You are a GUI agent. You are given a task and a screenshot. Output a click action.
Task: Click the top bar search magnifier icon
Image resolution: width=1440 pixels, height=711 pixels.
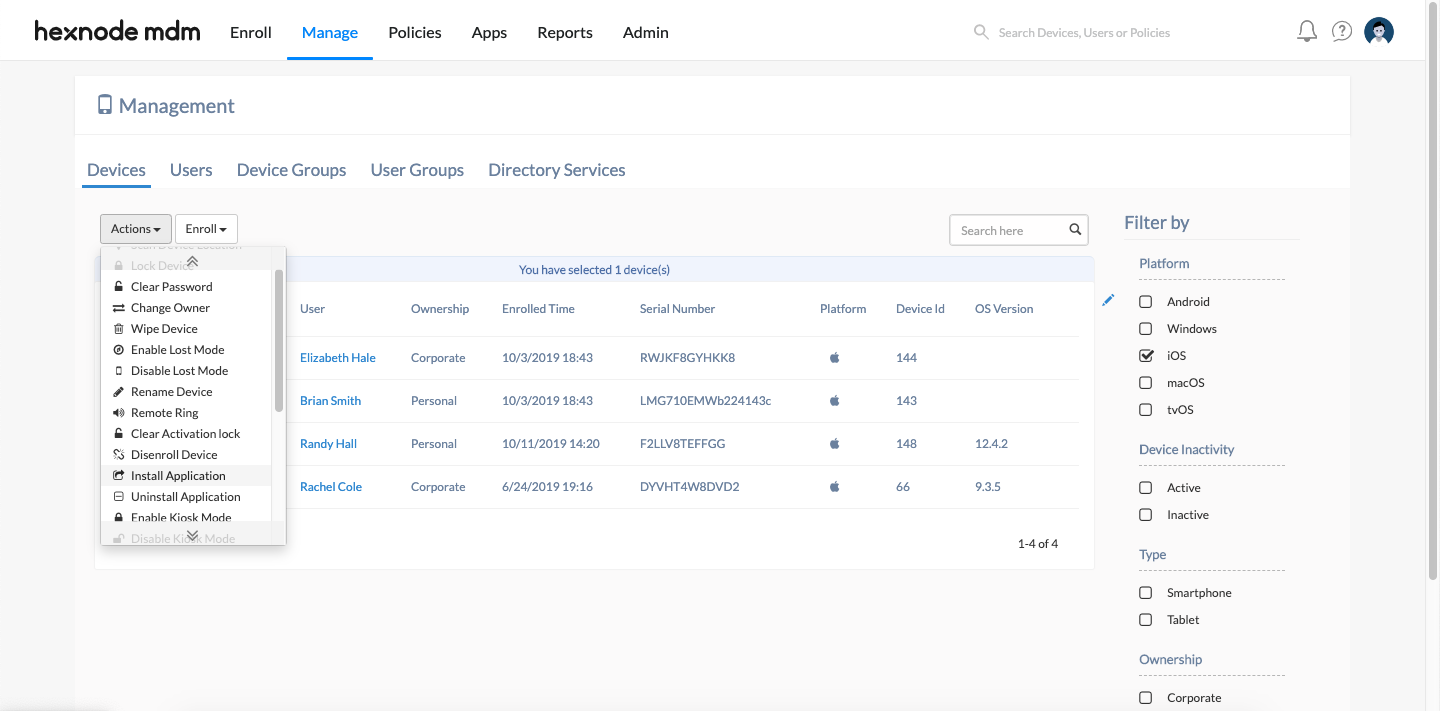981,32
